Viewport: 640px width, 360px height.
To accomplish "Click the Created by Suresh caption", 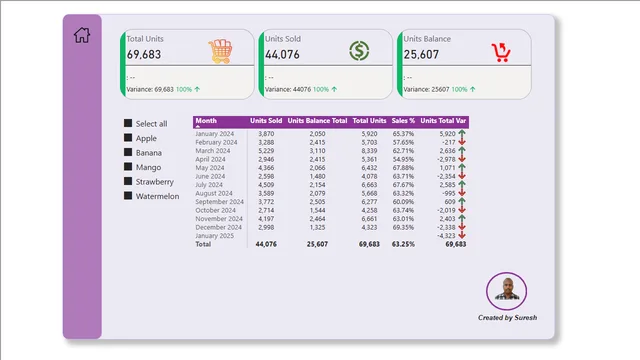I will (x=507, y=318).
